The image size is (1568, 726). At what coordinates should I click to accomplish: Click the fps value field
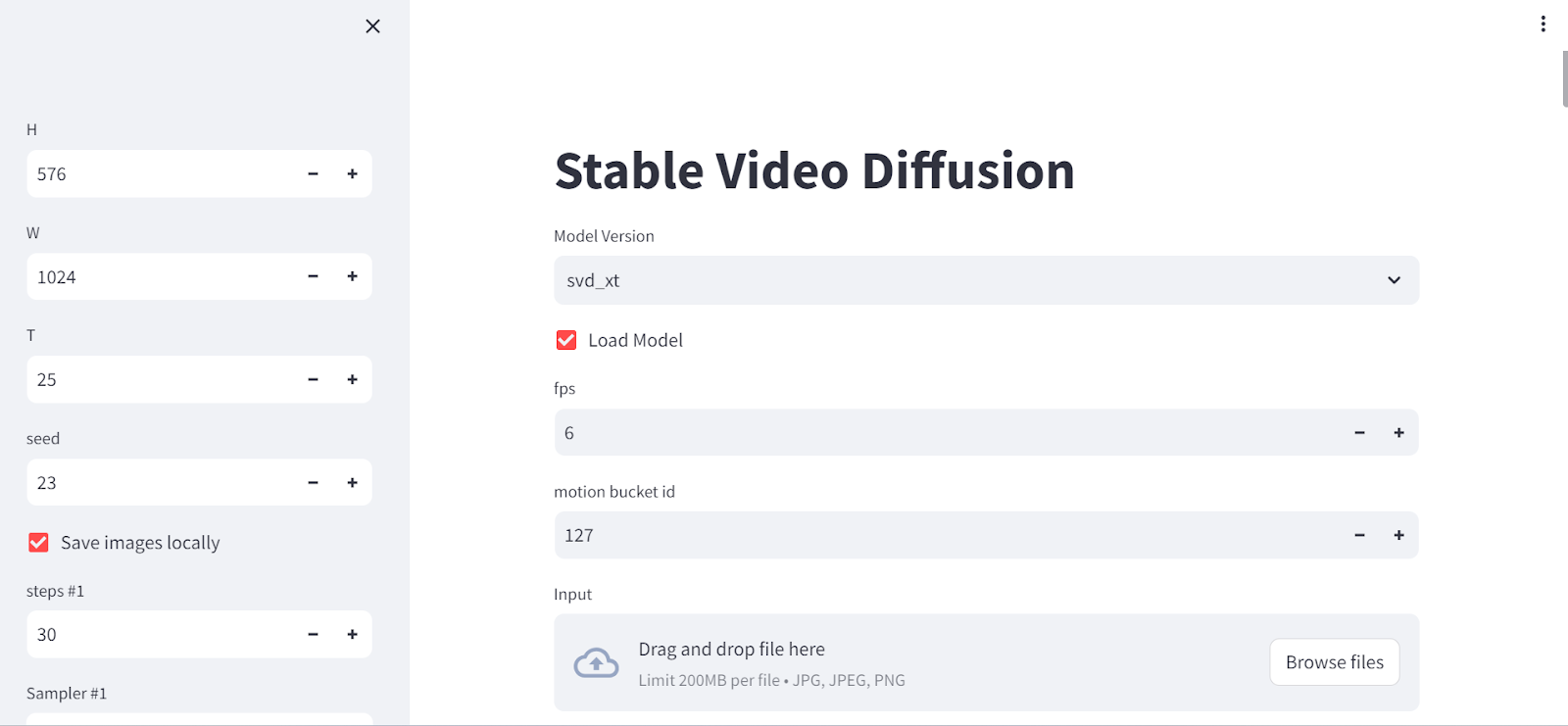(x=948, y=432)
